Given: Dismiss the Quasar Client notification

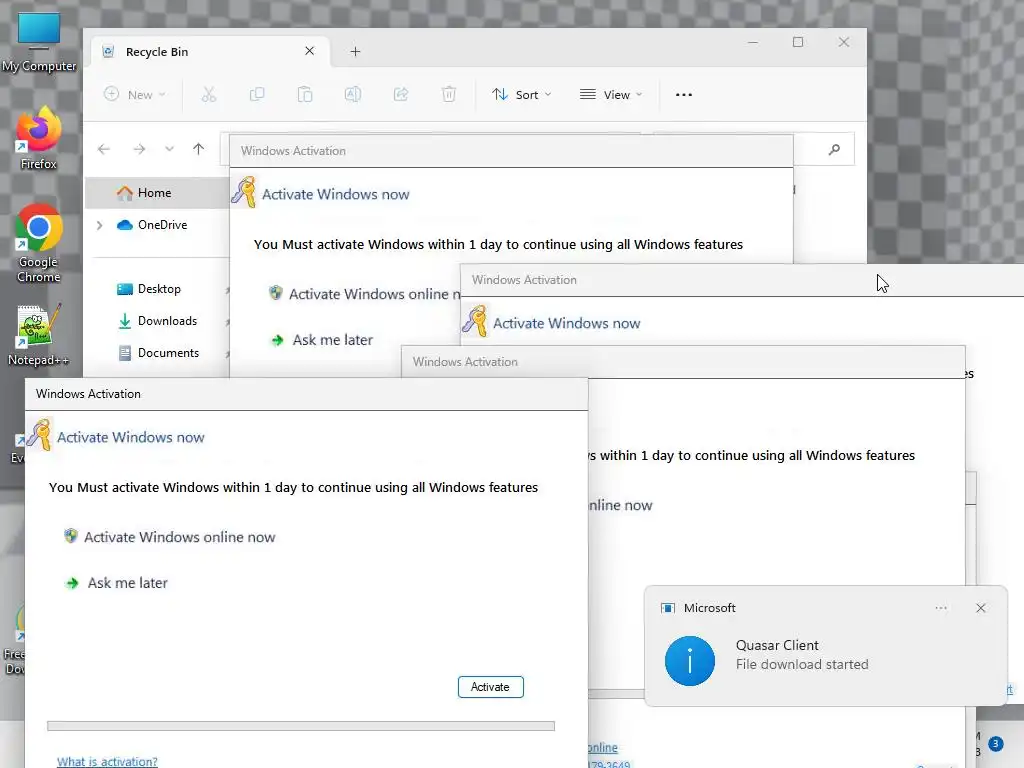Looking at the screenshot, I should click(x=980, y=608).
